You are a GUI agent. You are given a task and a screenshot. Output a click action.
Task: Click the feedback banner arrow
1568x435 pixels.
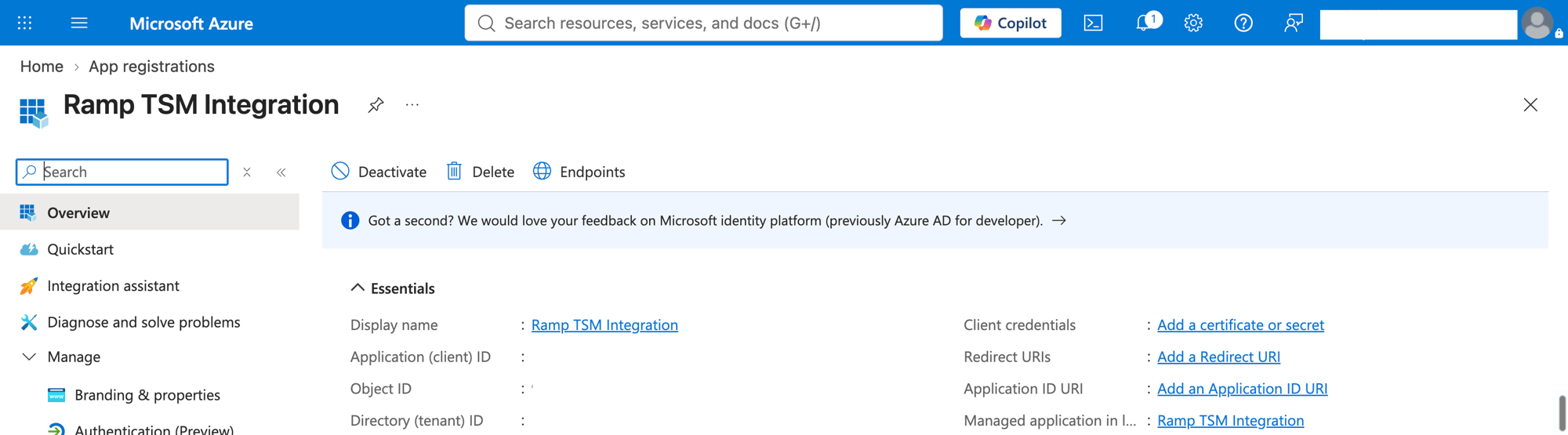pos(1059,221)
